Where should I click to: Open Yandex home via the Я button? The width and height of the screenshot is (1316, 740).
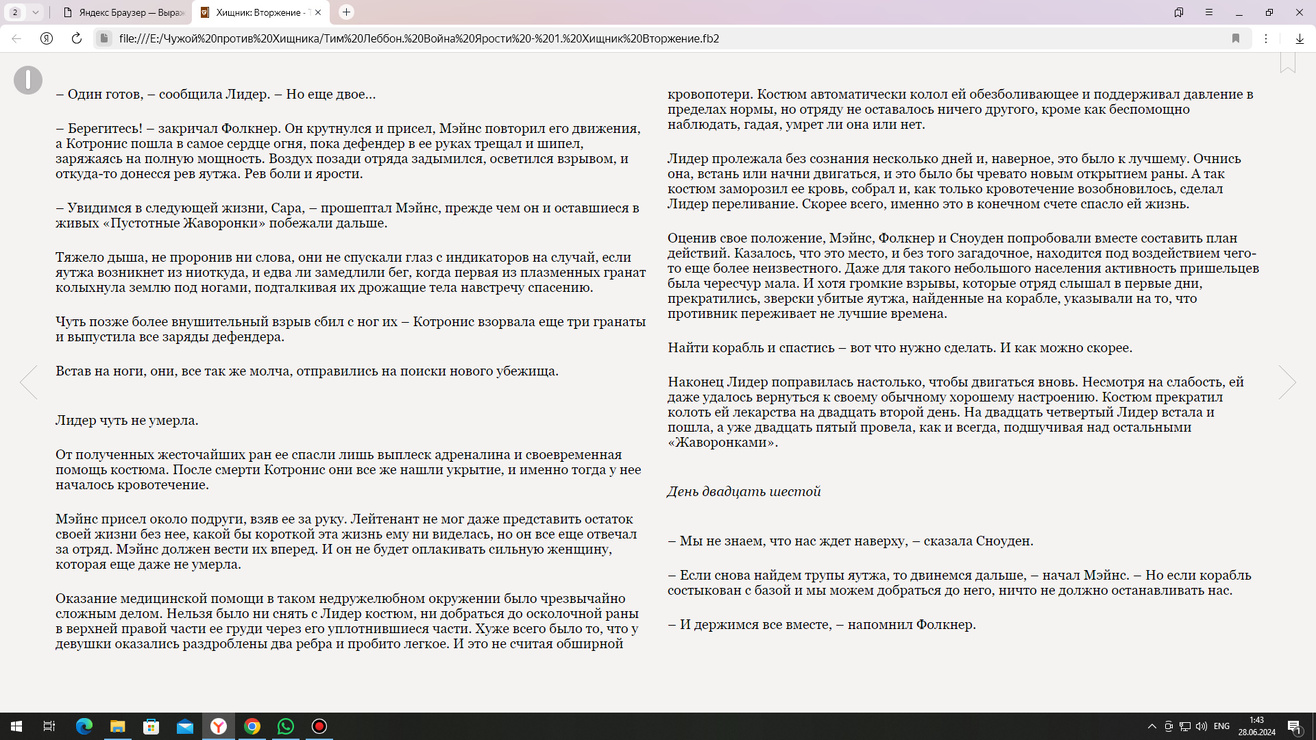coord(47,38)
